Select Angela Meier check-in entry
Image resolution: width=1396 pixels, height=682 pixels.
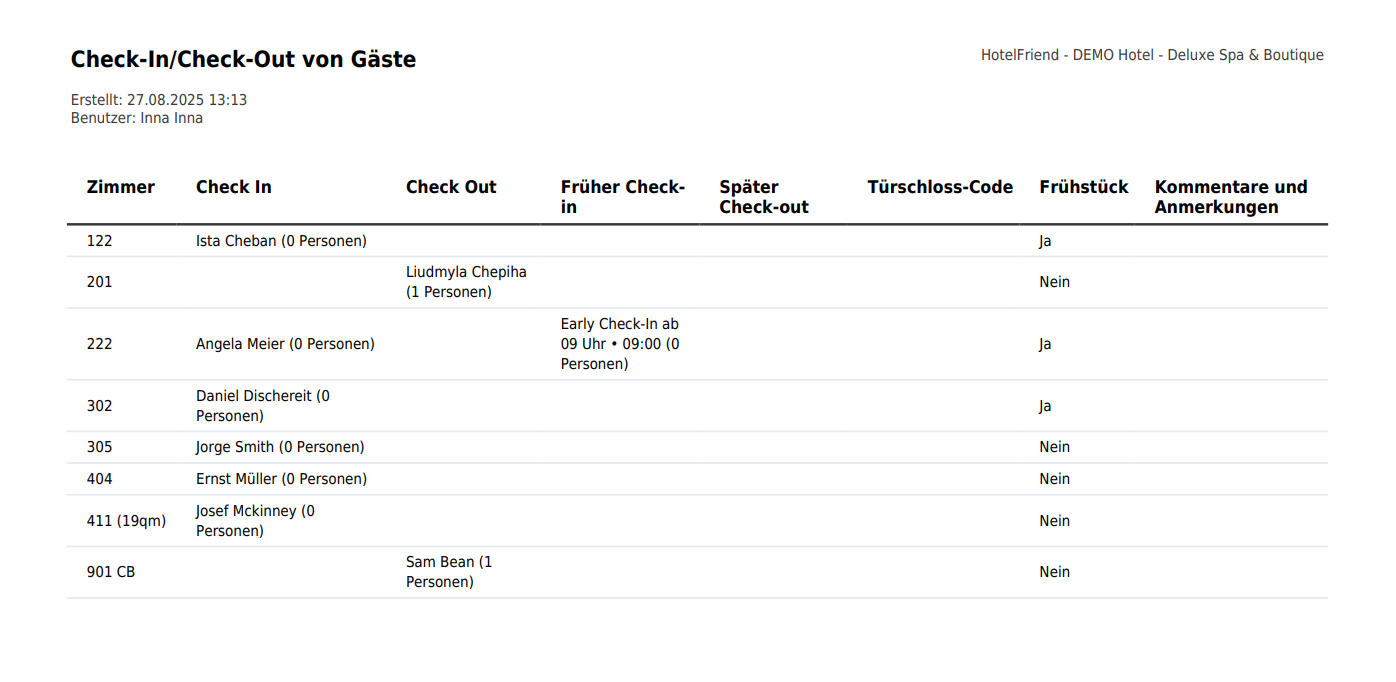[285, 344]
